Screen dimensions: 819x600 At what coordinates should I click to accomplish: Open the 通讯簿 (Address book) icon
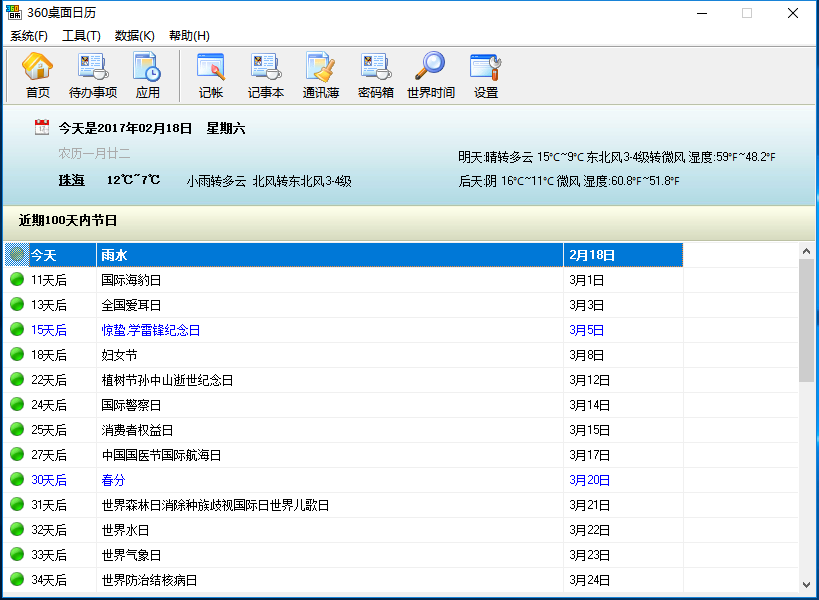[320, 77]
